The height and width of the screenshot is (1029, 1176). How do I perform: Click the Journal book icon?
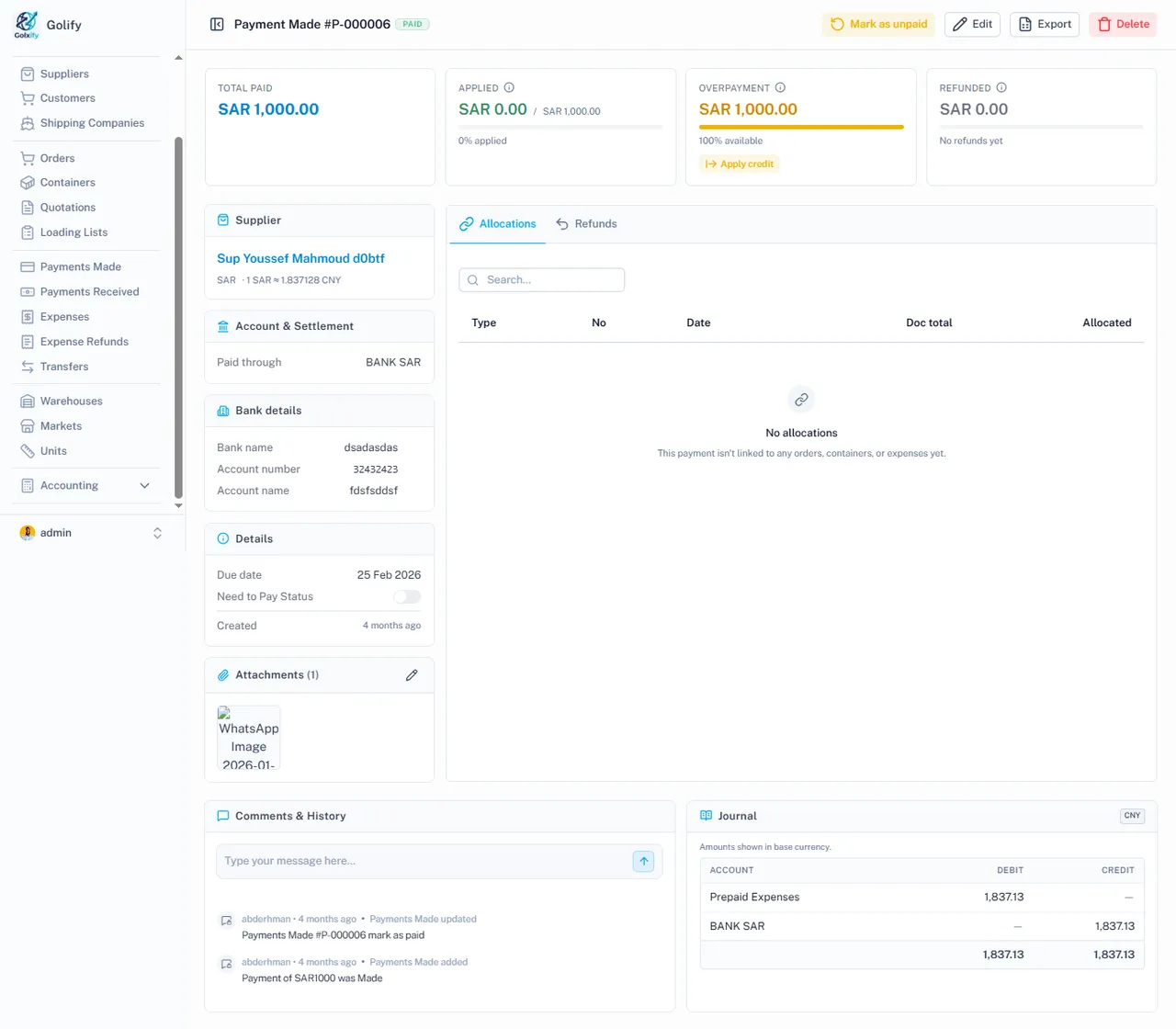click(707, 816)
